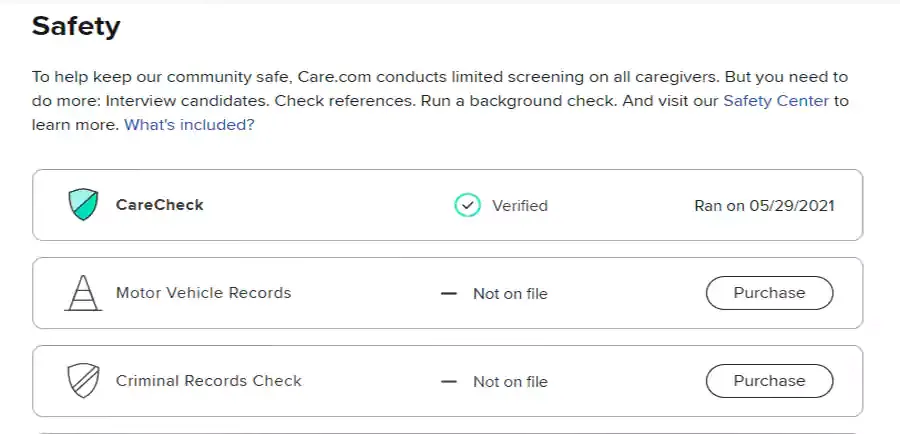Open the Safety Center link
The height and width of the screenshot is (434, 900).
click(776, 101)
